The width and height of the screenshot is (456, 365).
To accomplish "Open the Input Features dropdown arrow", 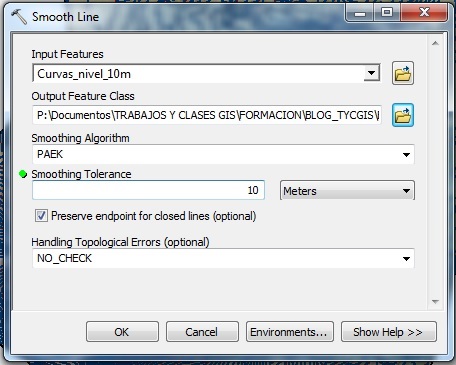I will tap(371, 73).
